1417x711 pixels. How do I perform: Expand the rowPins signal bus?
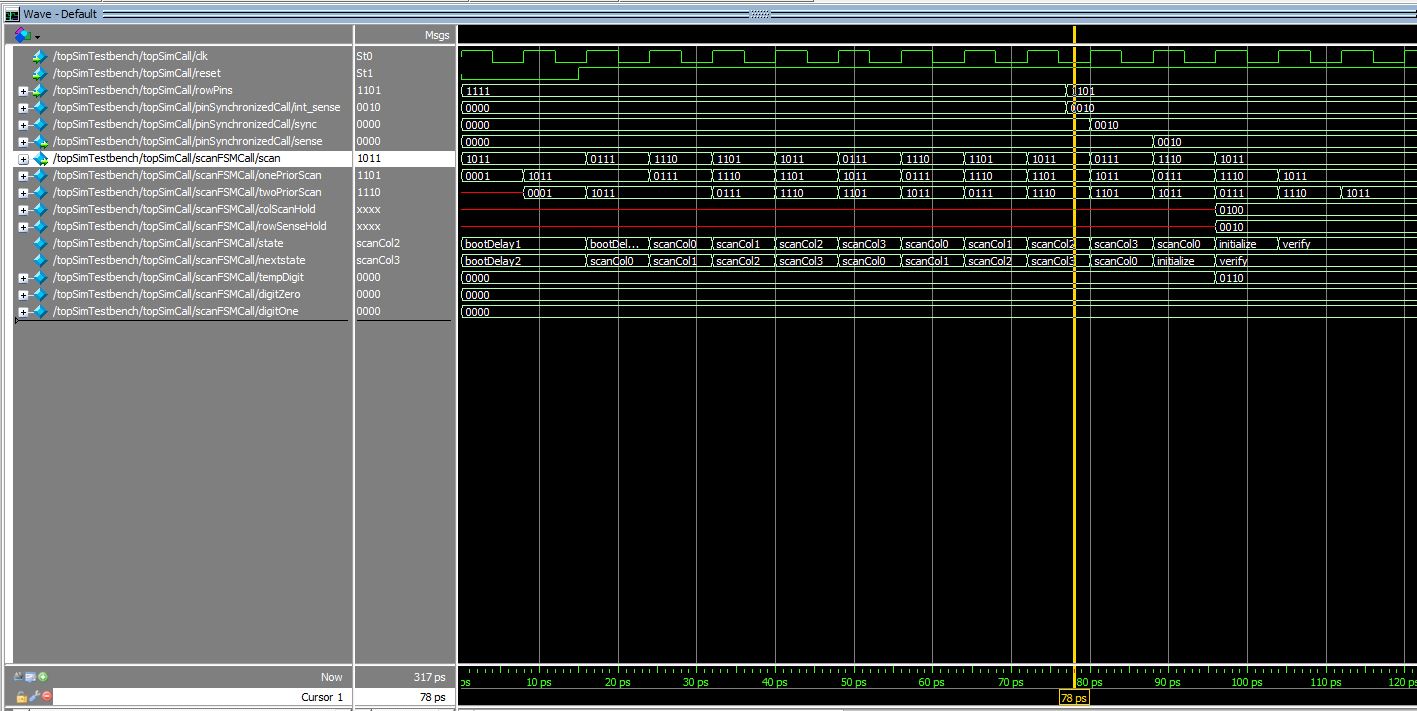coord(23,91)
